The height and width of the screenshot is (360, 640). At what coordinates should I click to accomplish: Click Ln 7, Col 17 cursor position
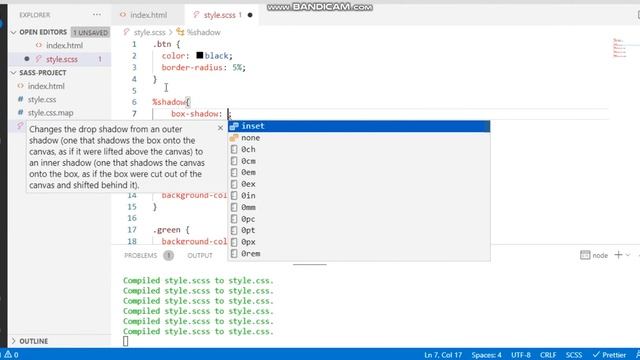tap(443, 355)
